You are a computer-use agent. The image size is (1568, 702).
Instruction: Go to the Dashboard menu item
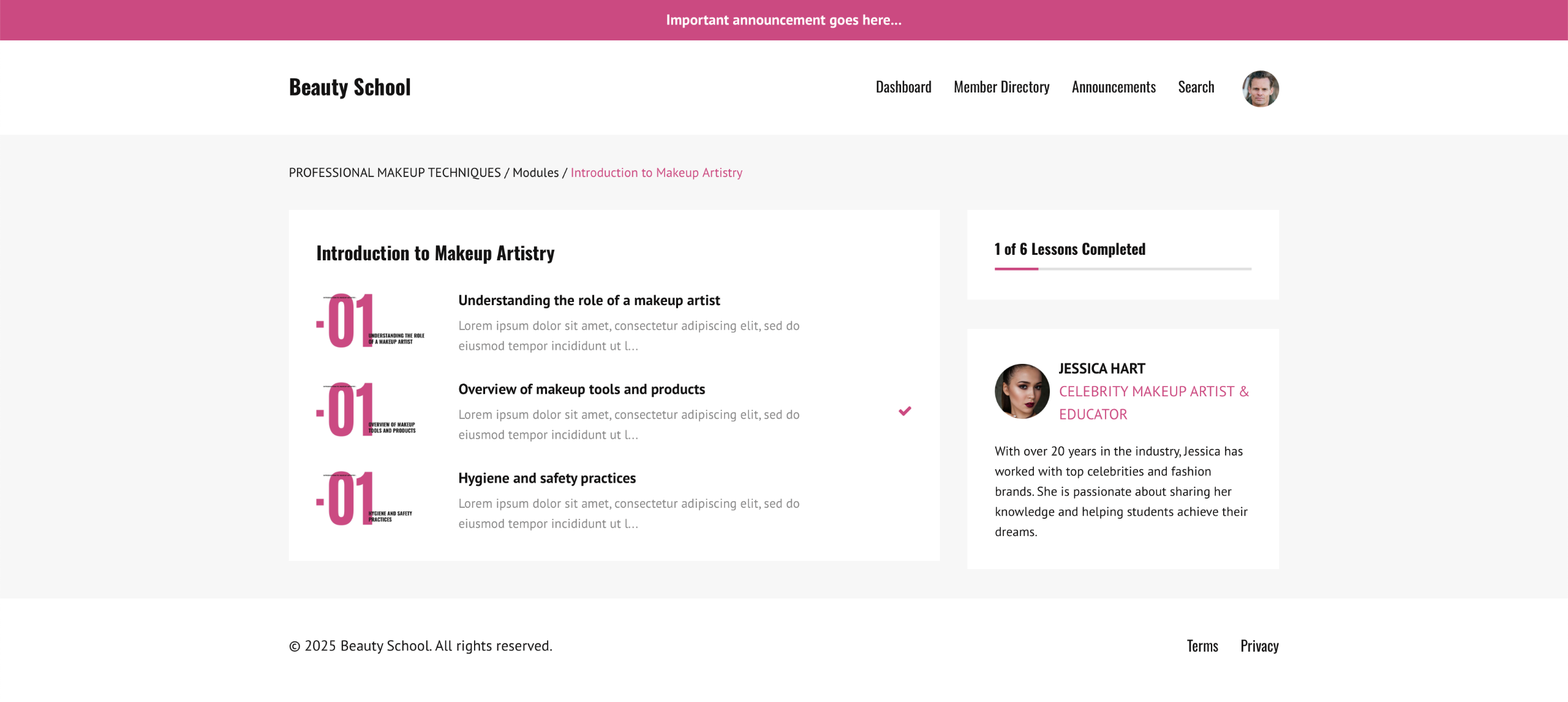903,87
